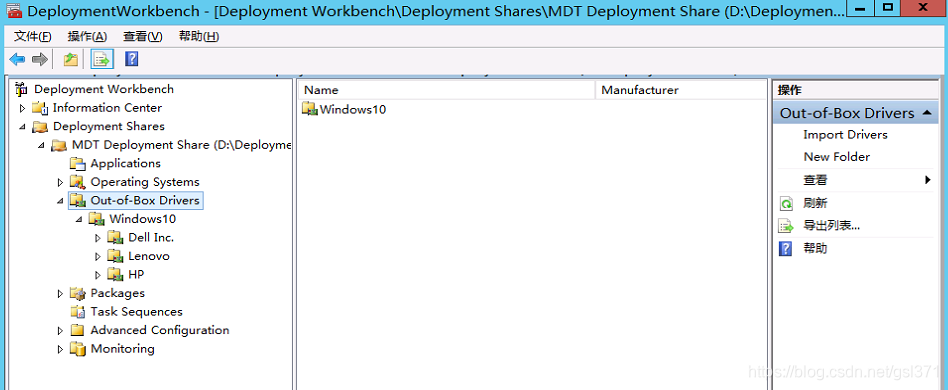Click the Dell Inc. folder icon
The image size is (948, 390).
click(115, 238)
